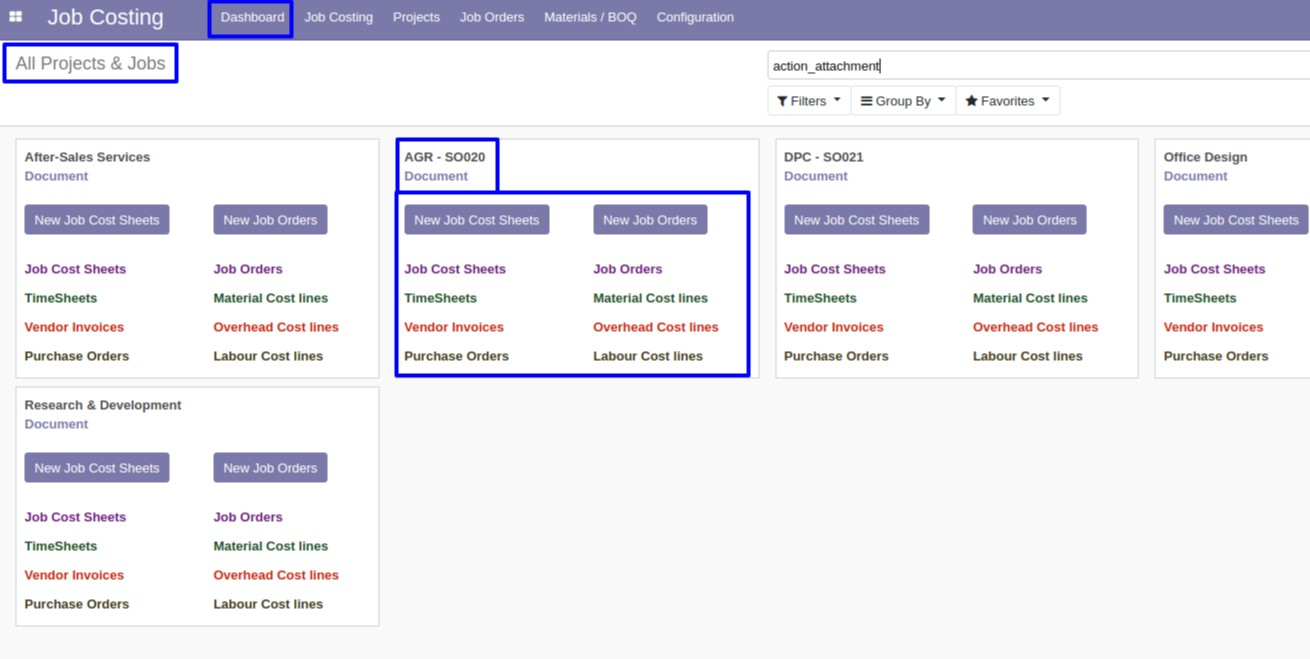Open the Job Costing menu item
Screen dimensions: 1310x659
tap(338, 17)
